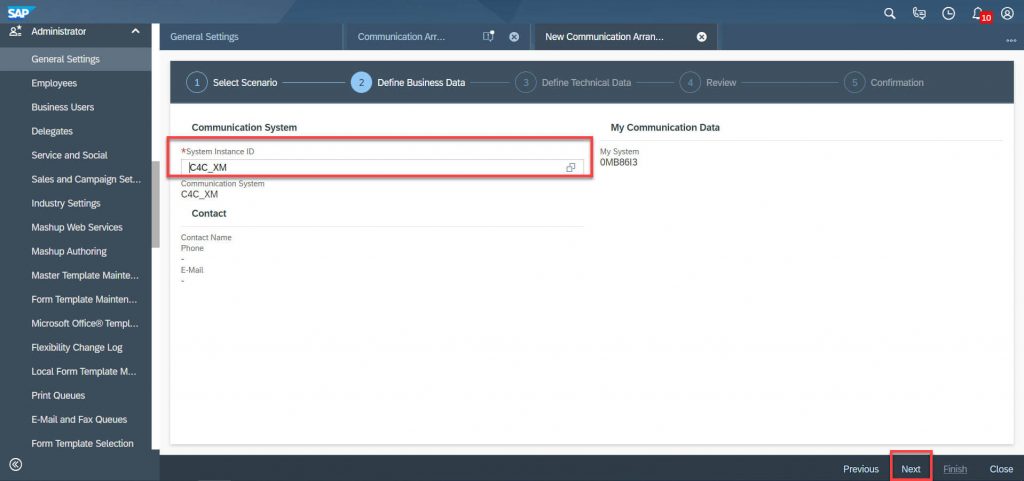
Task: Open Form Template Selection item
Action: click(76, 443)
